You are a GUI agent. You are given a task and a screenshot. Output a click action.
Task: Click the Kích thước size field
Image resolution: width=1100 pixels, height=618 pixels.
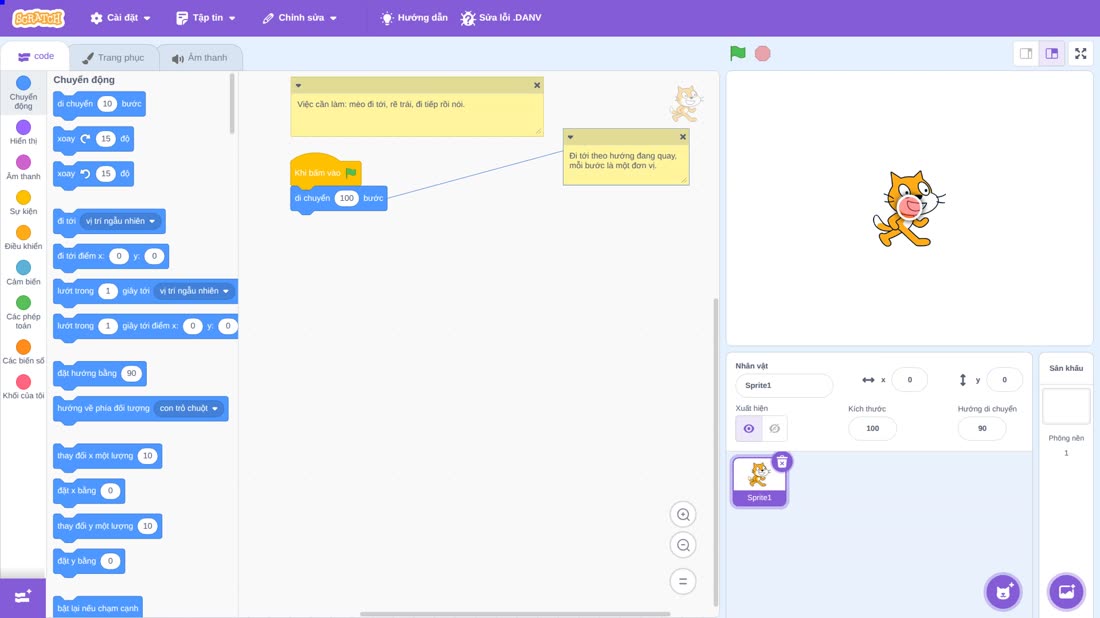point(872,429)
